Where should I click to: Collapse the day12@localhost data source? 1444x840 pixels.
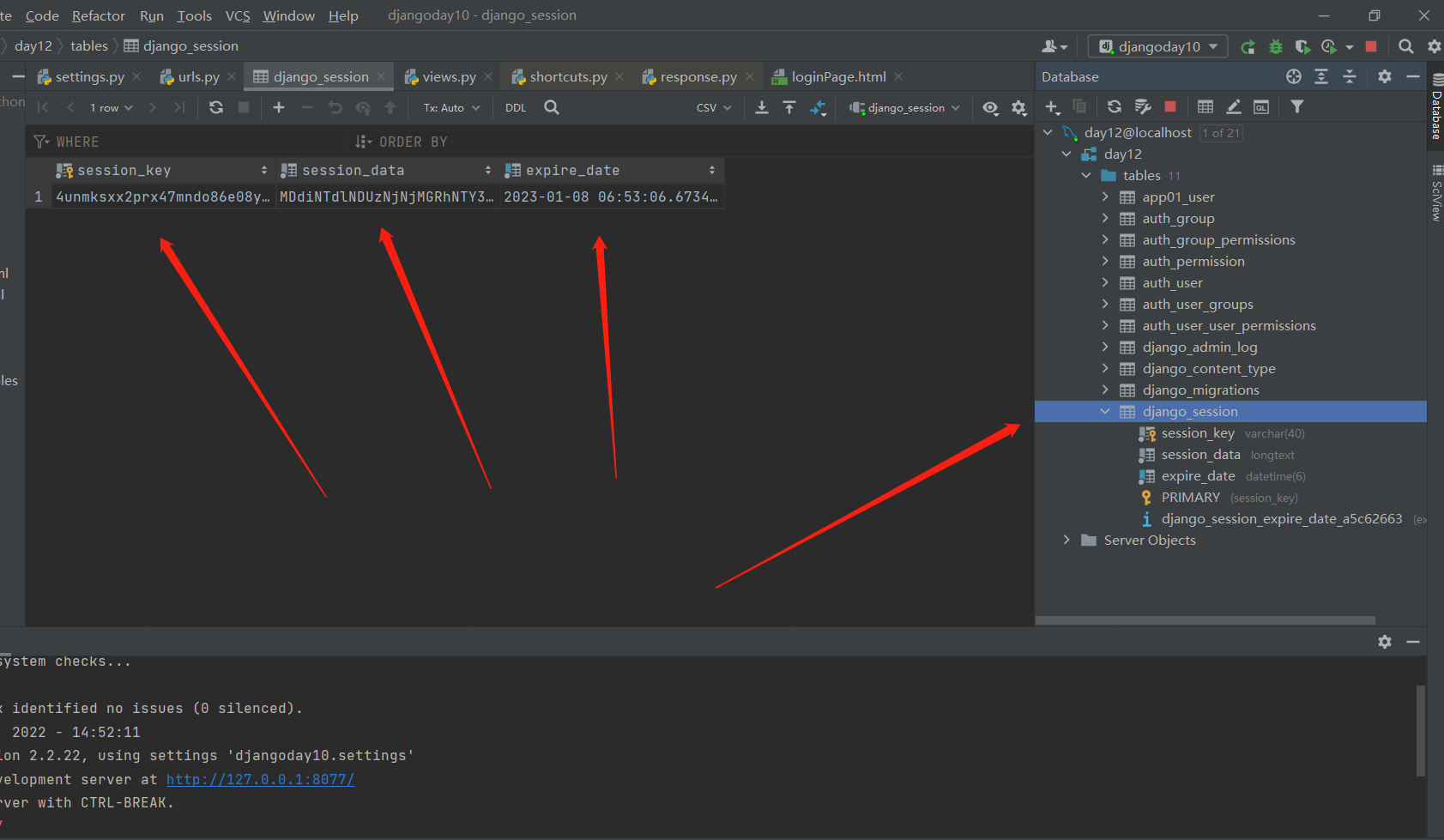click(x=1048, y=132)
